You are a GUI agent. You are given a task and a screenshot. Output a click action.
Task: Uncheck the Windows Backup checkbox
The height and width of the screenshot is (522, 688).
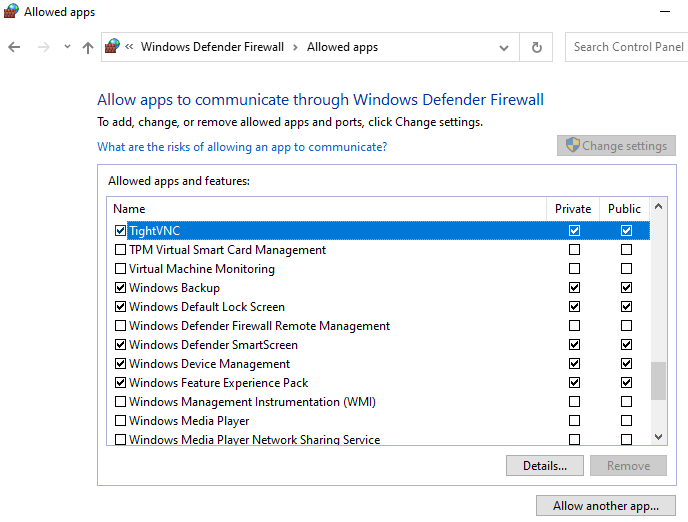click(120, 288)
